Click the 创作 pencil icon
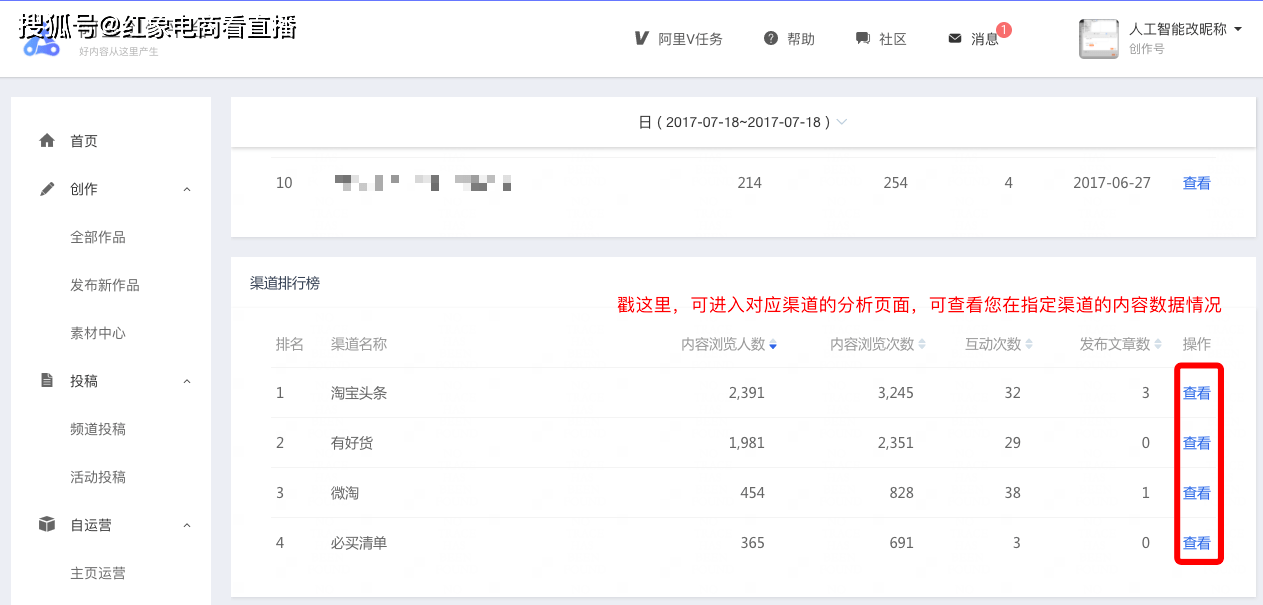The image size is (1263, 605). click(x=47, y=189)
